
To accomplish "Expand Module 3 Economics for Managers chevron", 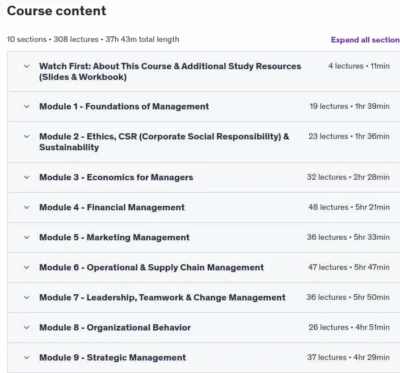I will tap(27, 177).
